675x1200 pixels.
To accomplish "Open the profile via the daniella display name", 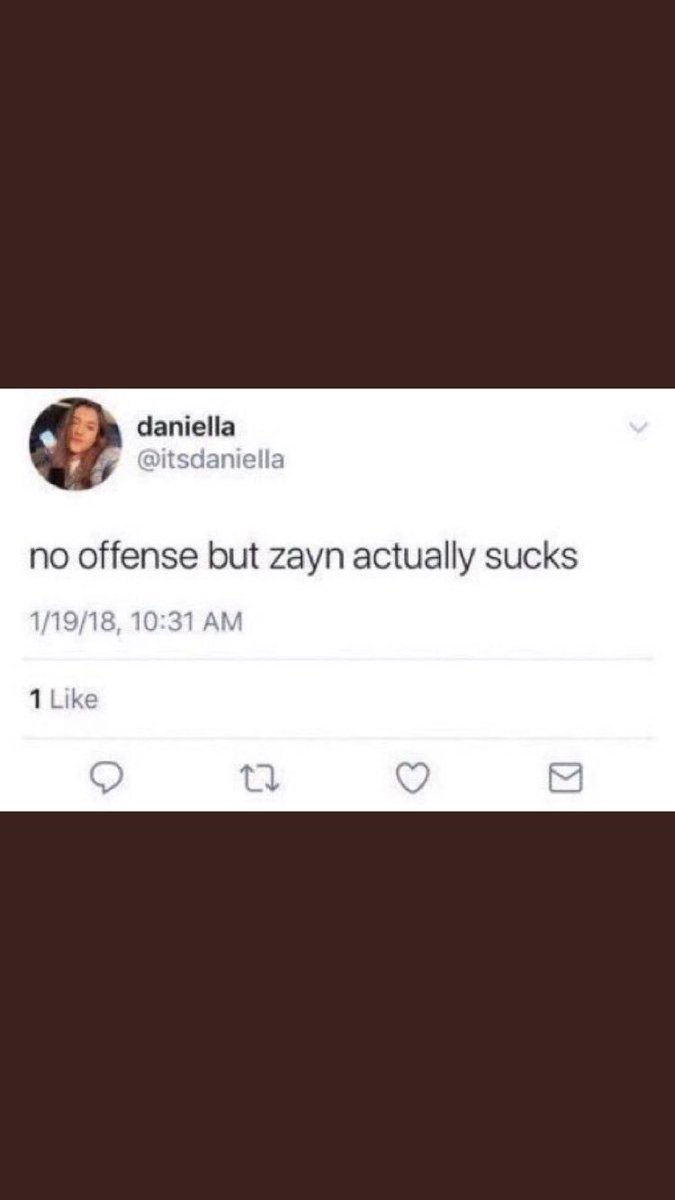I will (x=185, y=426).
